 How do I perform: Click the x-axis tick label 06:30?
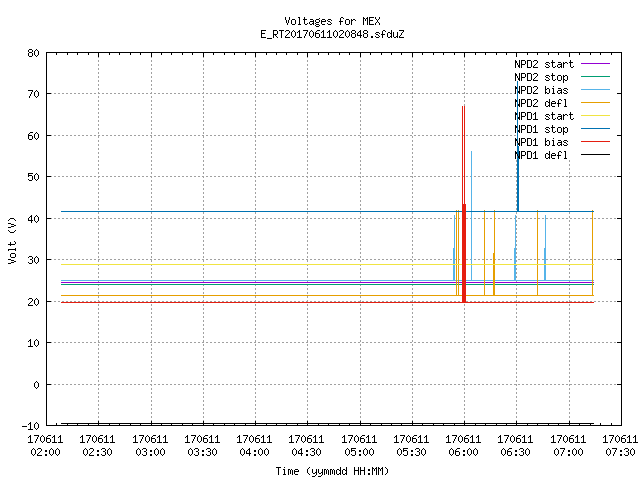click(515, 452)
